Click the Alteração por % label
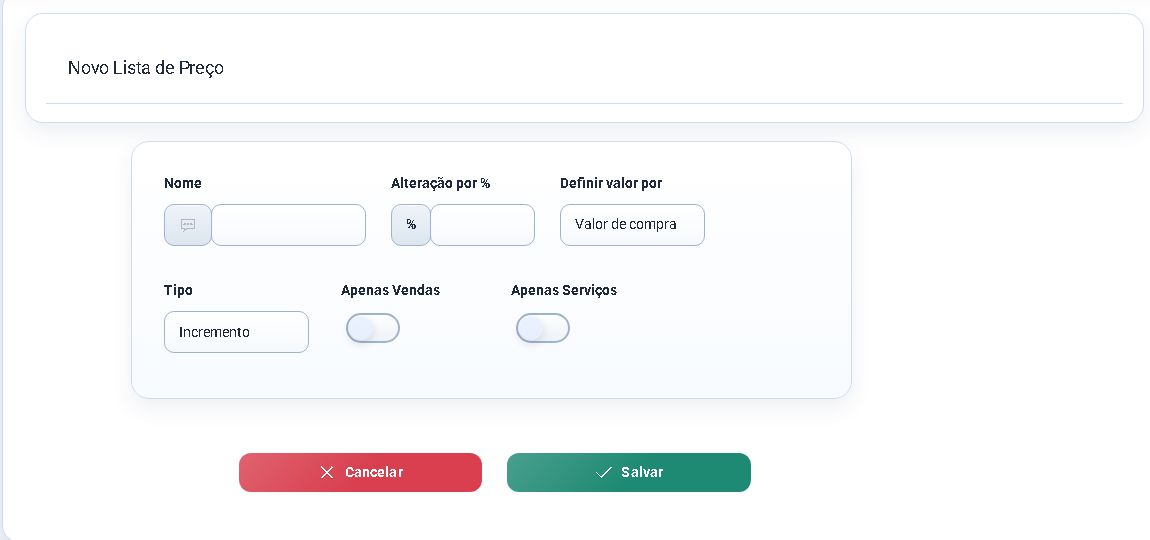Viewport: 1150px width, 540px height. 440,183
